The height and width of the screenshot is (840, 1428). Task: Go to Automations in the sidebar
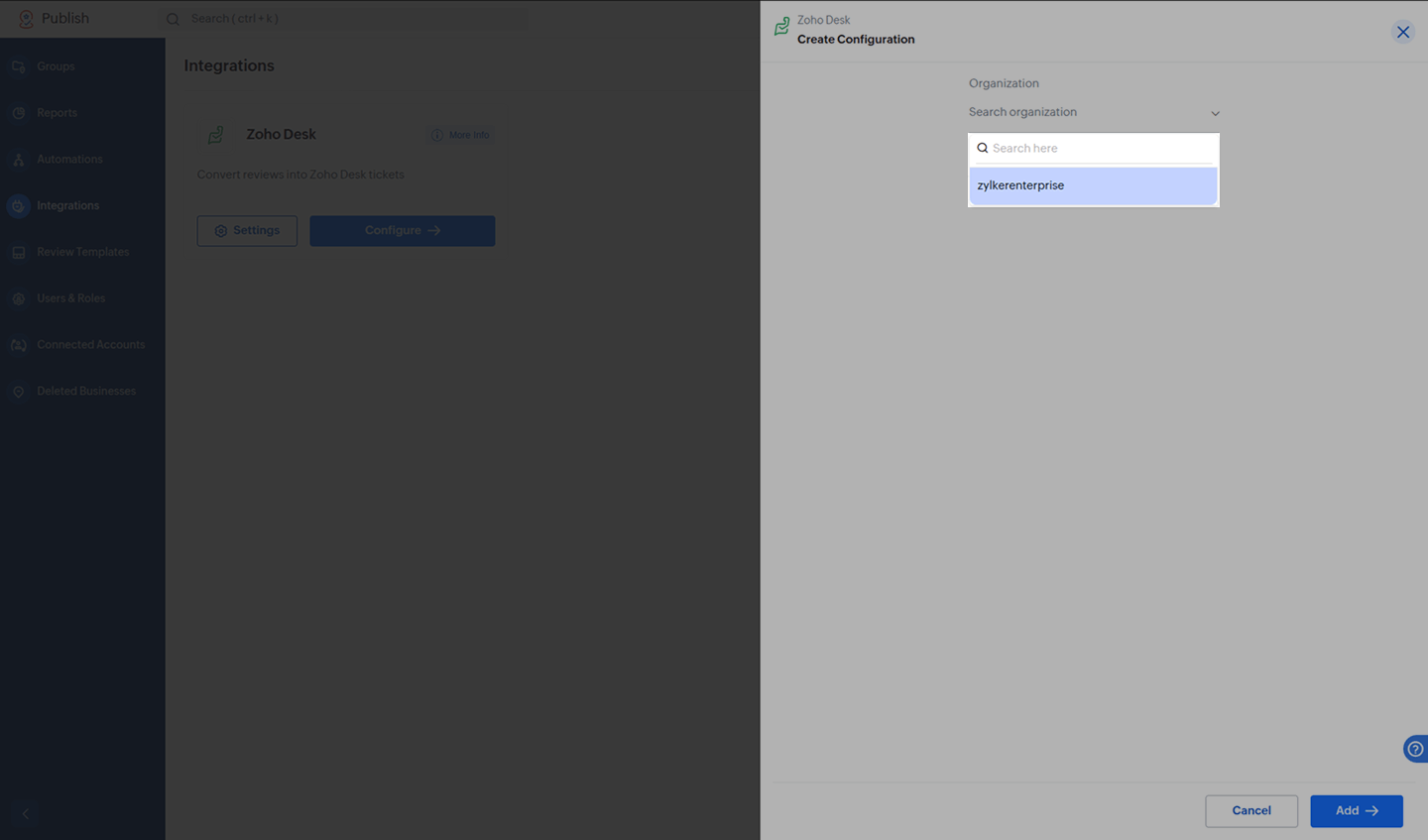[69, 159]
